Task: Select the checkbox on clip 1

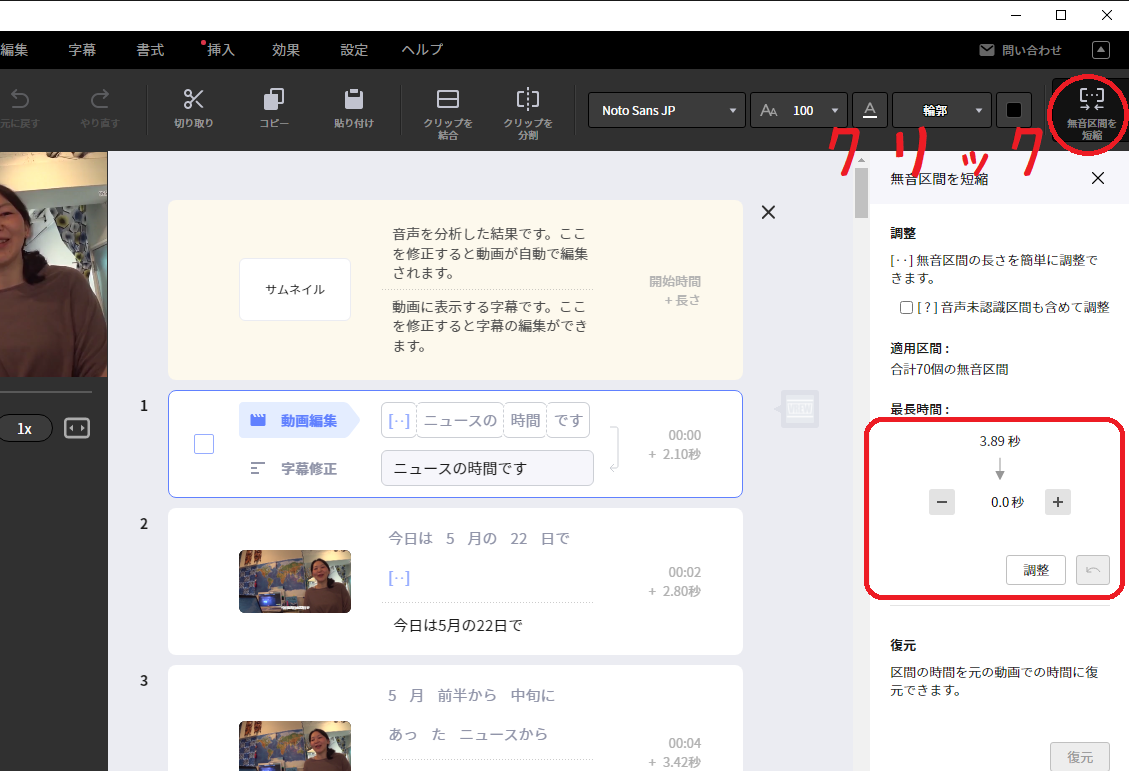Action: tap(204, 444)
